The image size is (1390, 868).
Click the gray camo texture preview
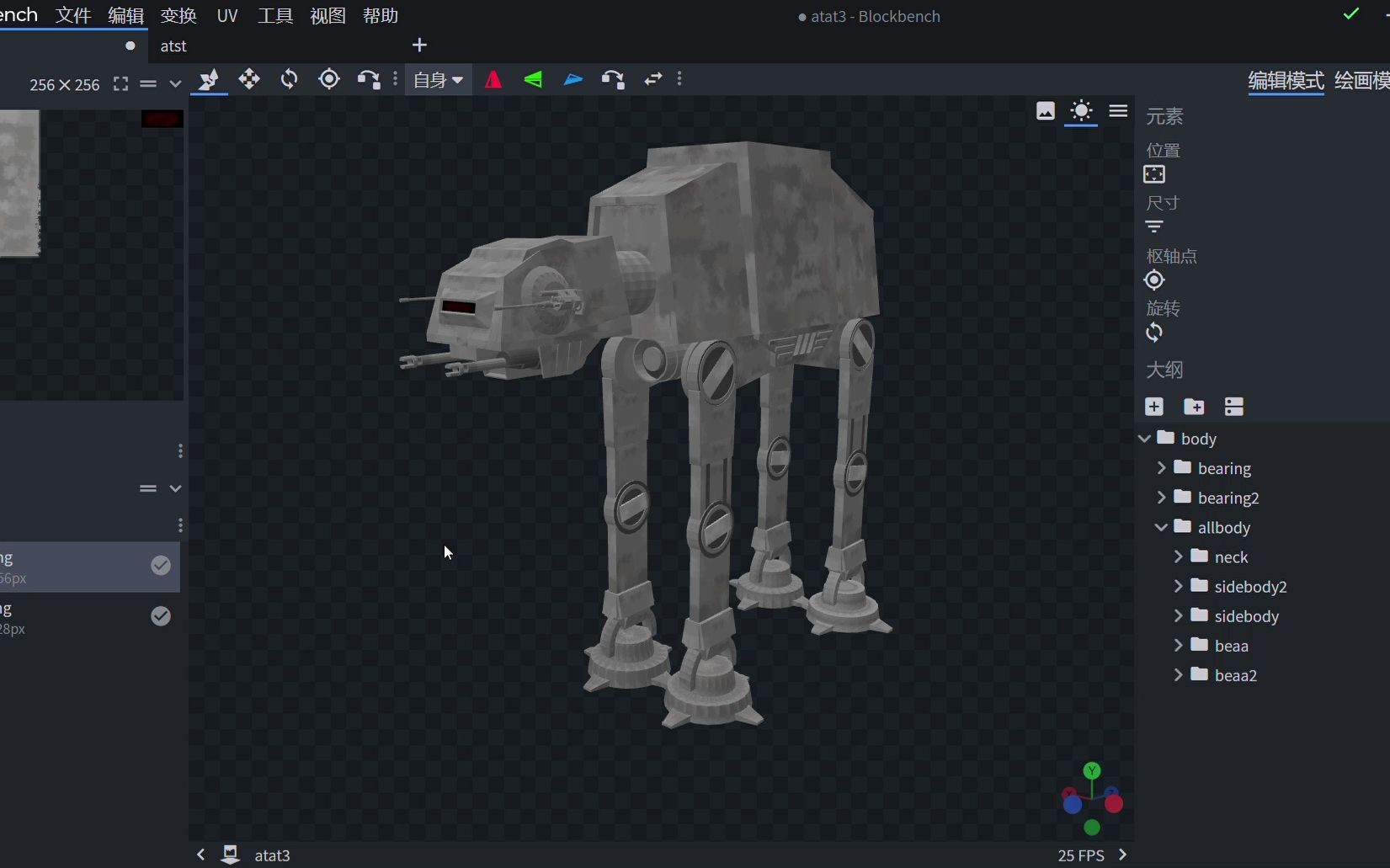(x=19, y=184)
